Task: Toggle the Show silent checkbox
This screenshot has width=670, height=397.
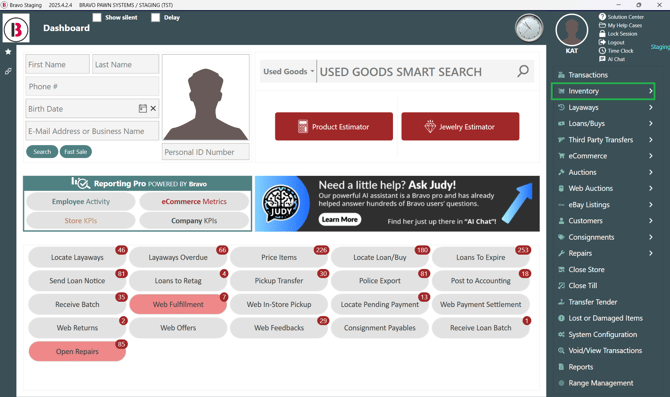Action: coord(97,18)
